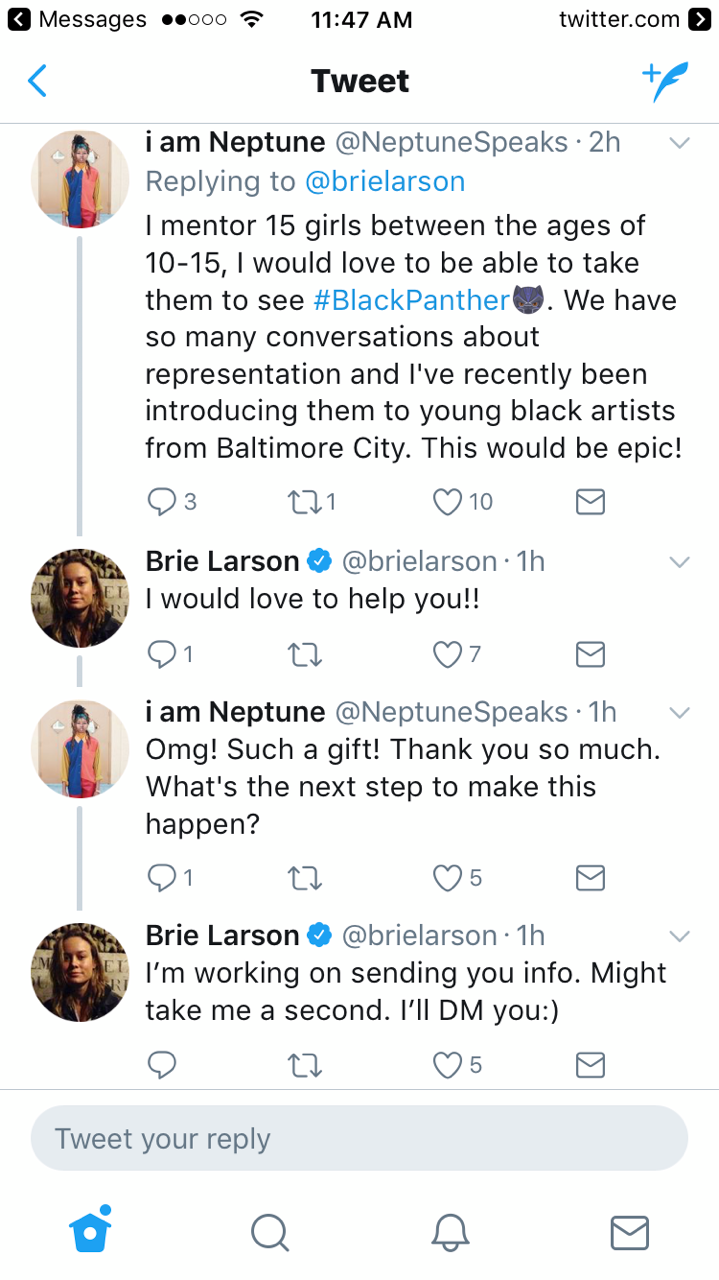719x1280 pixels.
Task: Like Brie Larson's "I would love to help you!!" tweet
Action: click(447, 654)
